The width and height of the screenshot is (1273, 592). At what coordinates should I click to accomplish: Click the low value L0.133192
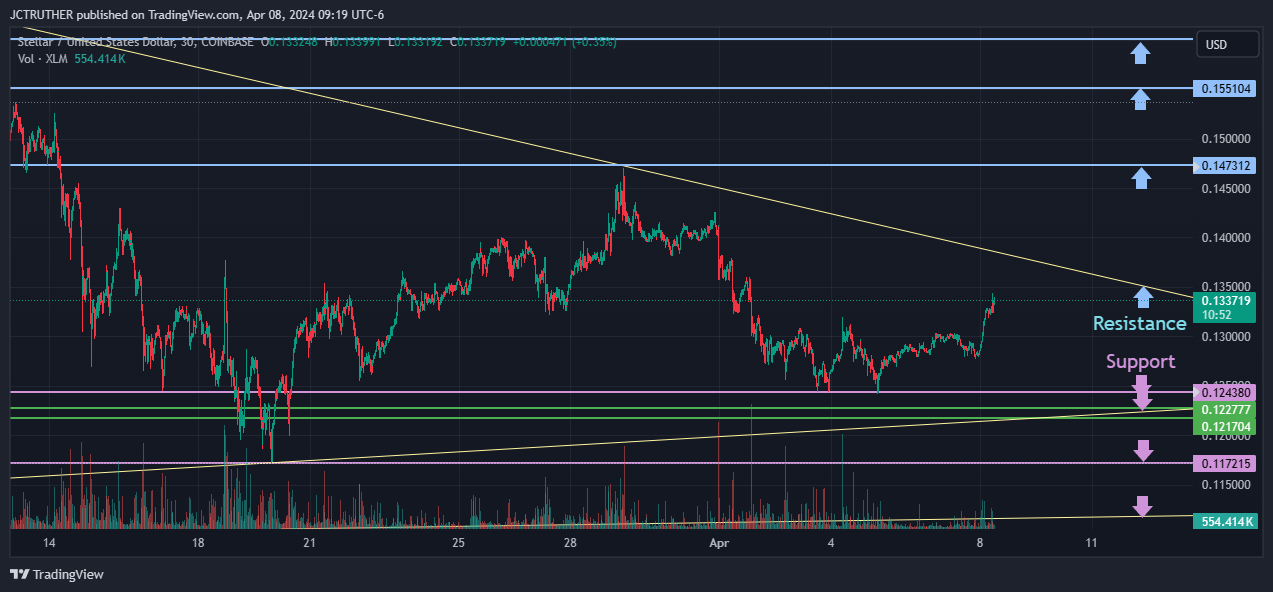point(417,43)
